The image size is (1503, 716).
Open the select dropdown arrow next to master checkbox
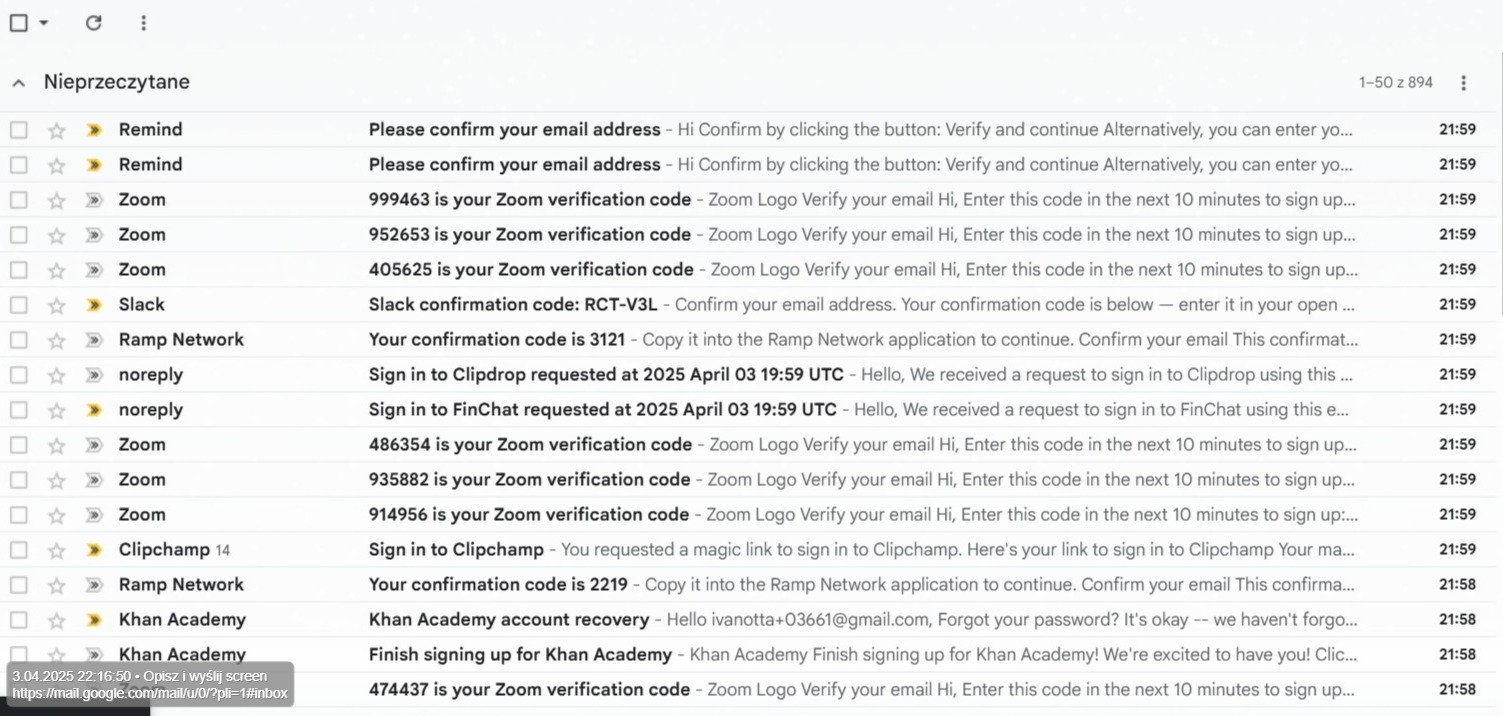click(44, 22)
